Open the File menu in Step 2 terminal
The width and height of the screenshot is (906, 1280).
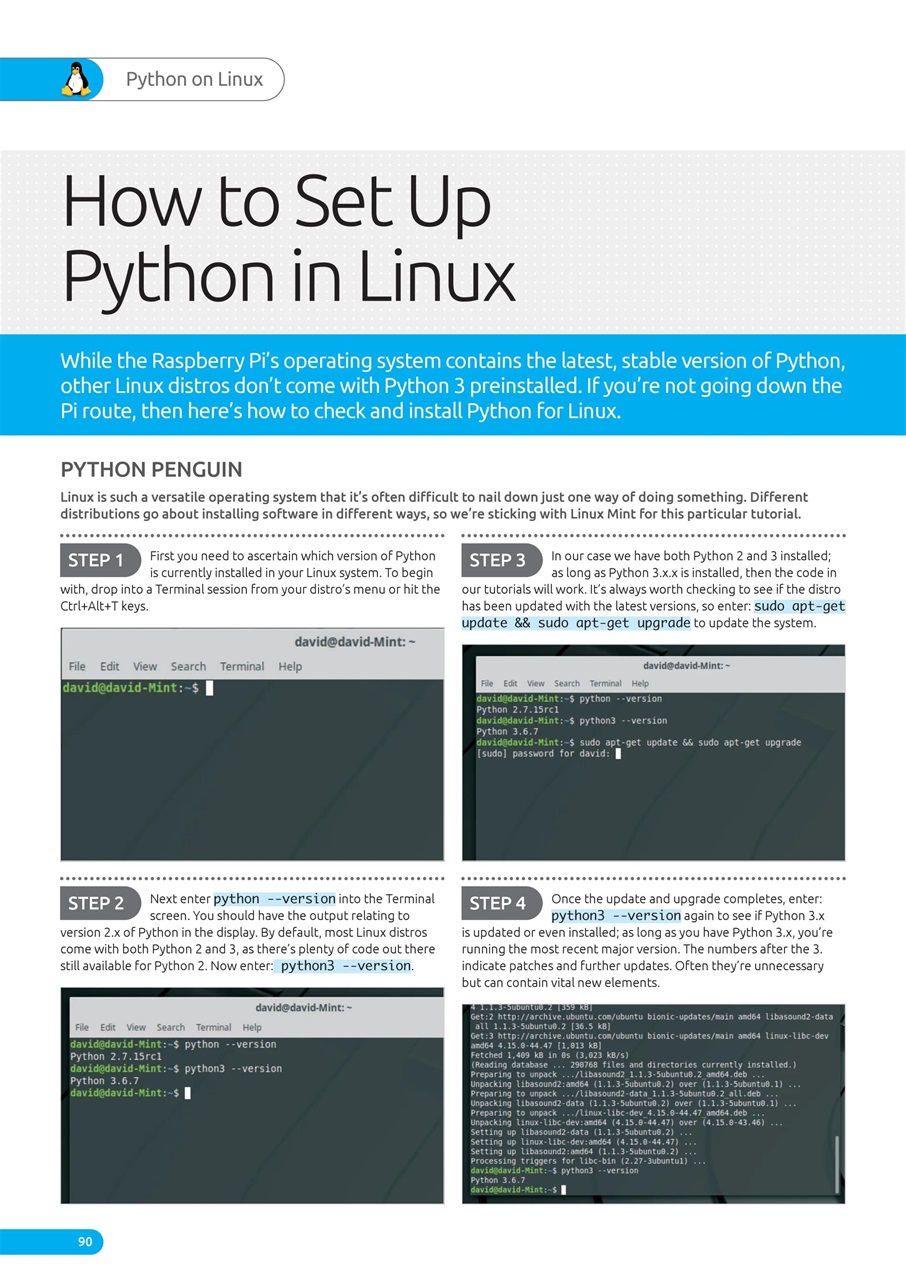[82, 1026]
